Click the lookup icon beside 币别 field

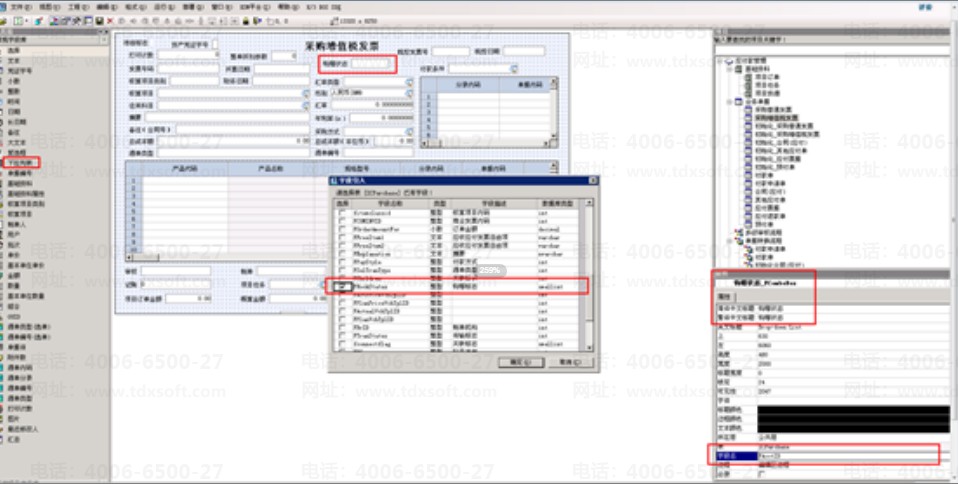(x=409, y=94)
